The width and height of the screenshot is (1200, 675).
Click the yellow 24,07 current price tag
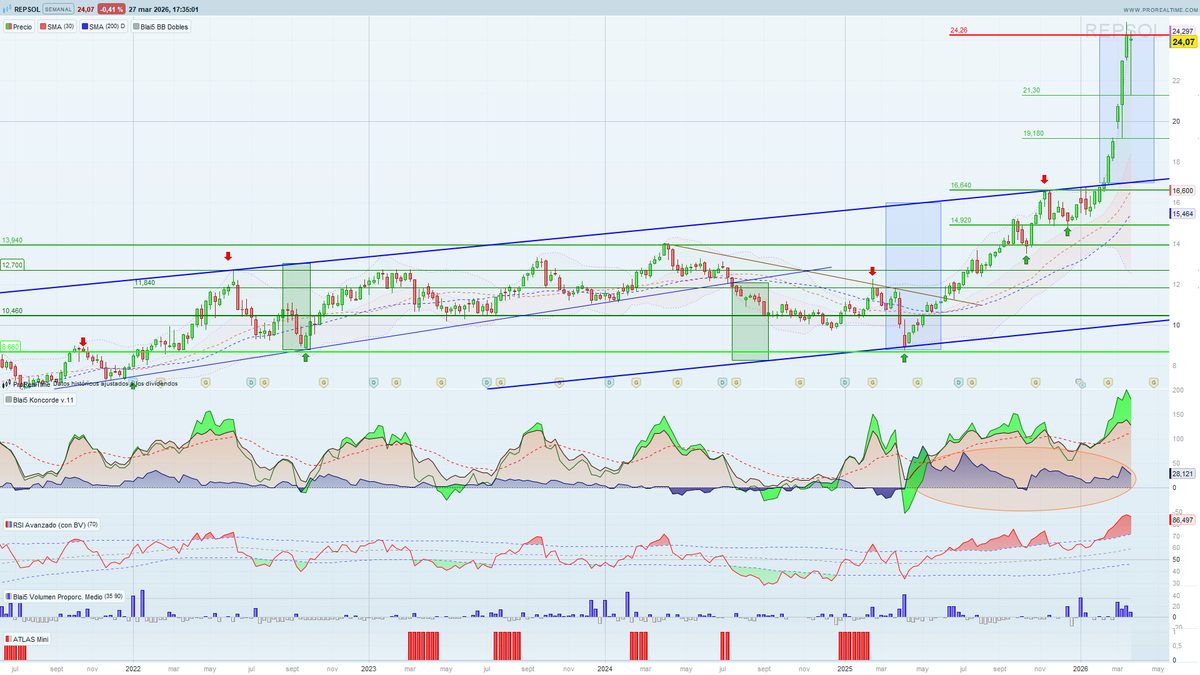[1183, 43]
